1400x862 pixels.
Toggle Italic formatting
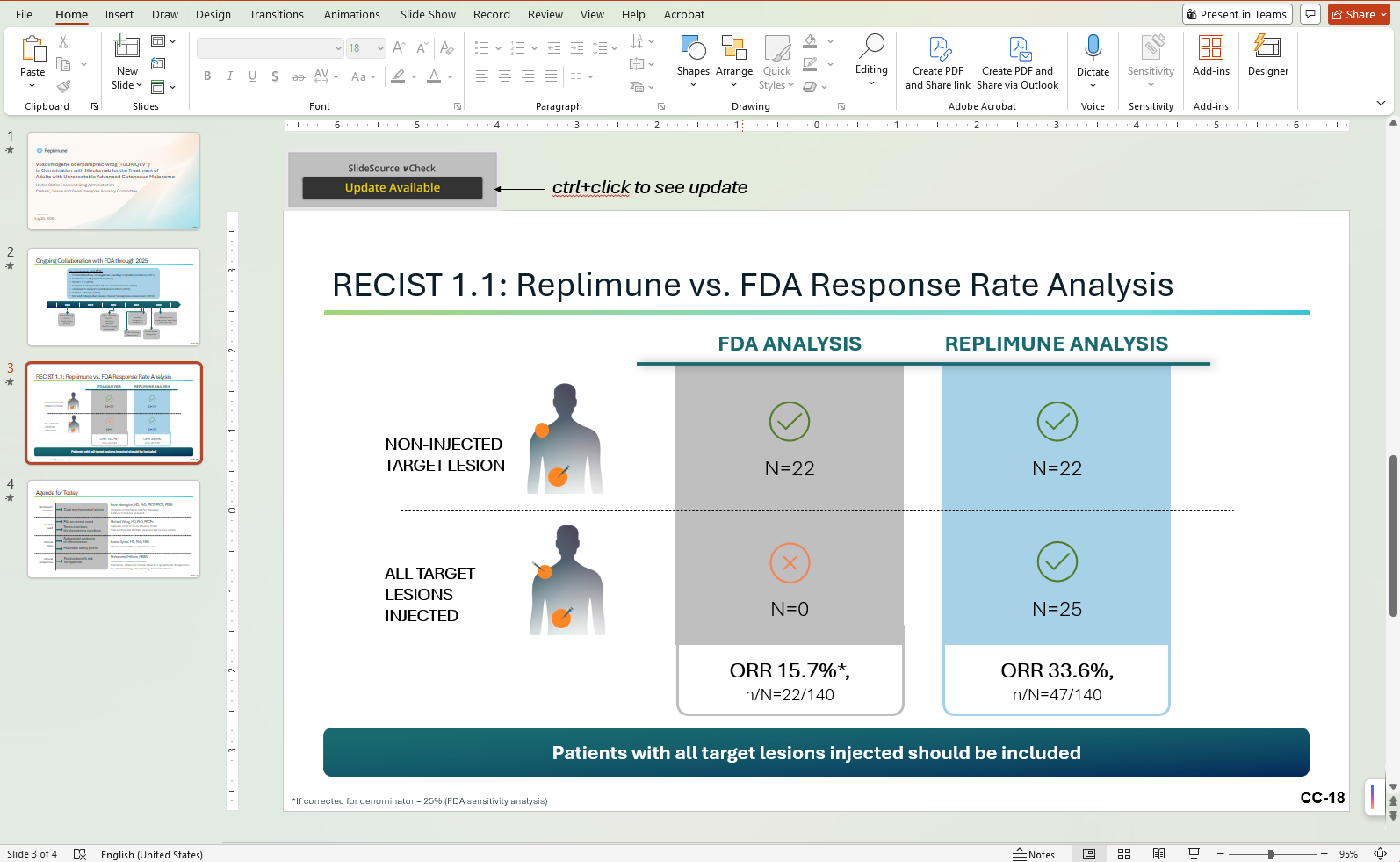(x=230, y=76)
